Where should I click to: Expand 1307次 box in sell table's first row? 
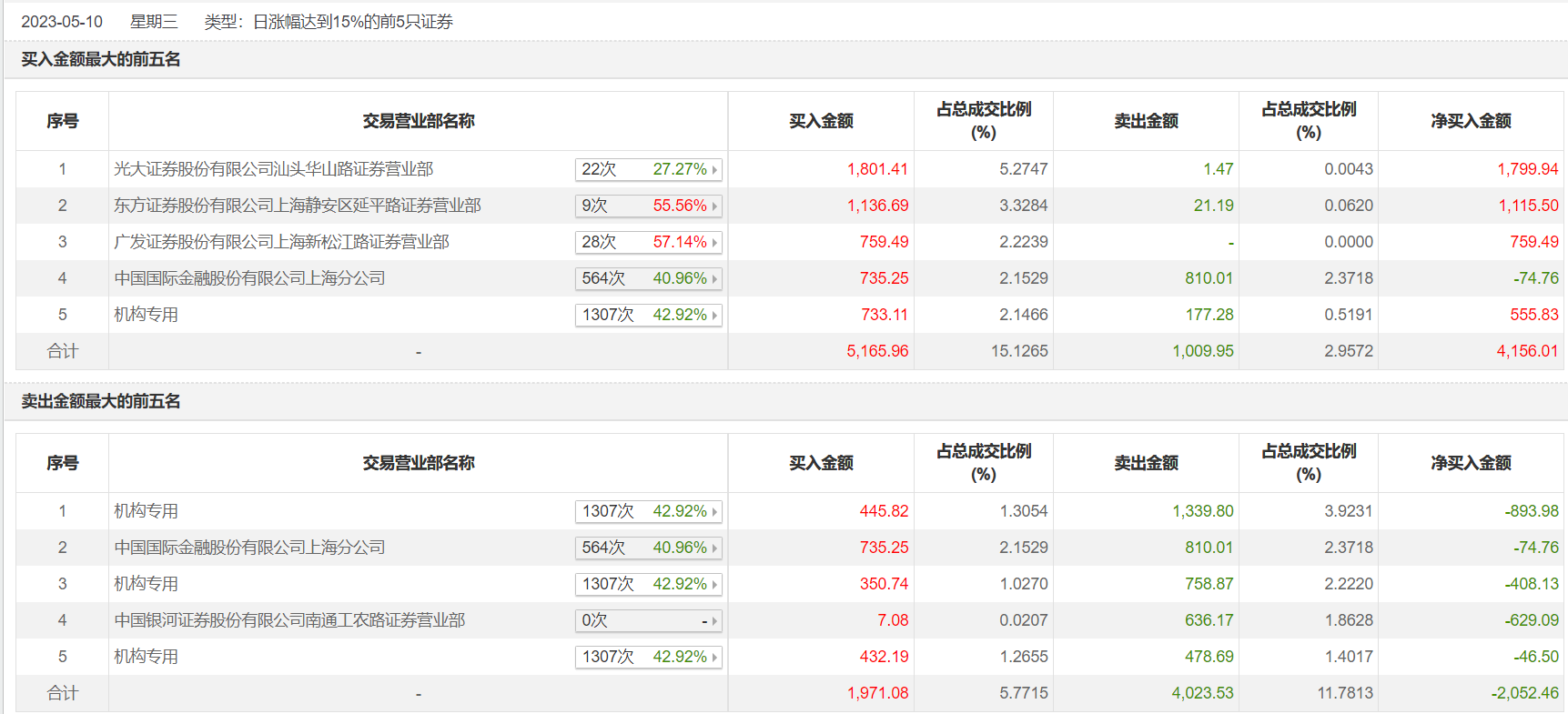tap(714, 512)
